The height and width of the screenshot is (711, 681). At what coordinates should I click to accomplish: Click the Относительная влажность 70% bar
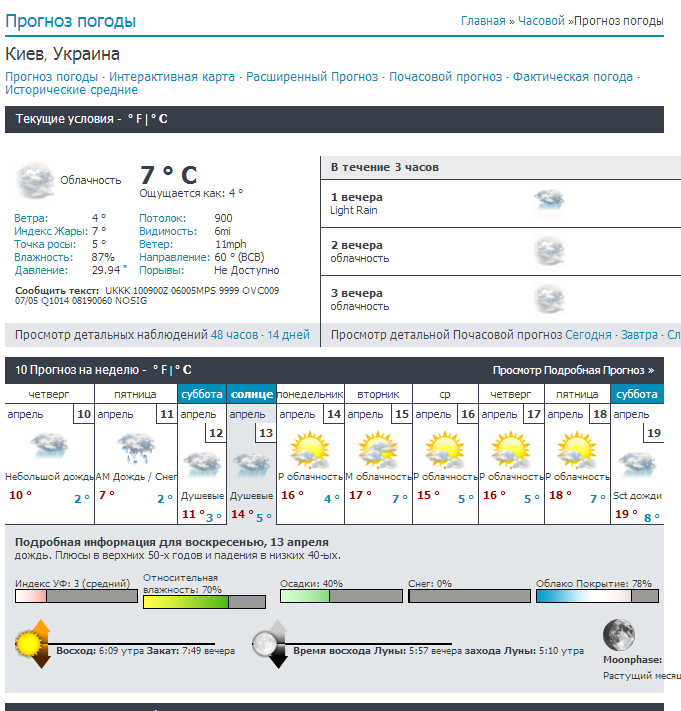204,602
